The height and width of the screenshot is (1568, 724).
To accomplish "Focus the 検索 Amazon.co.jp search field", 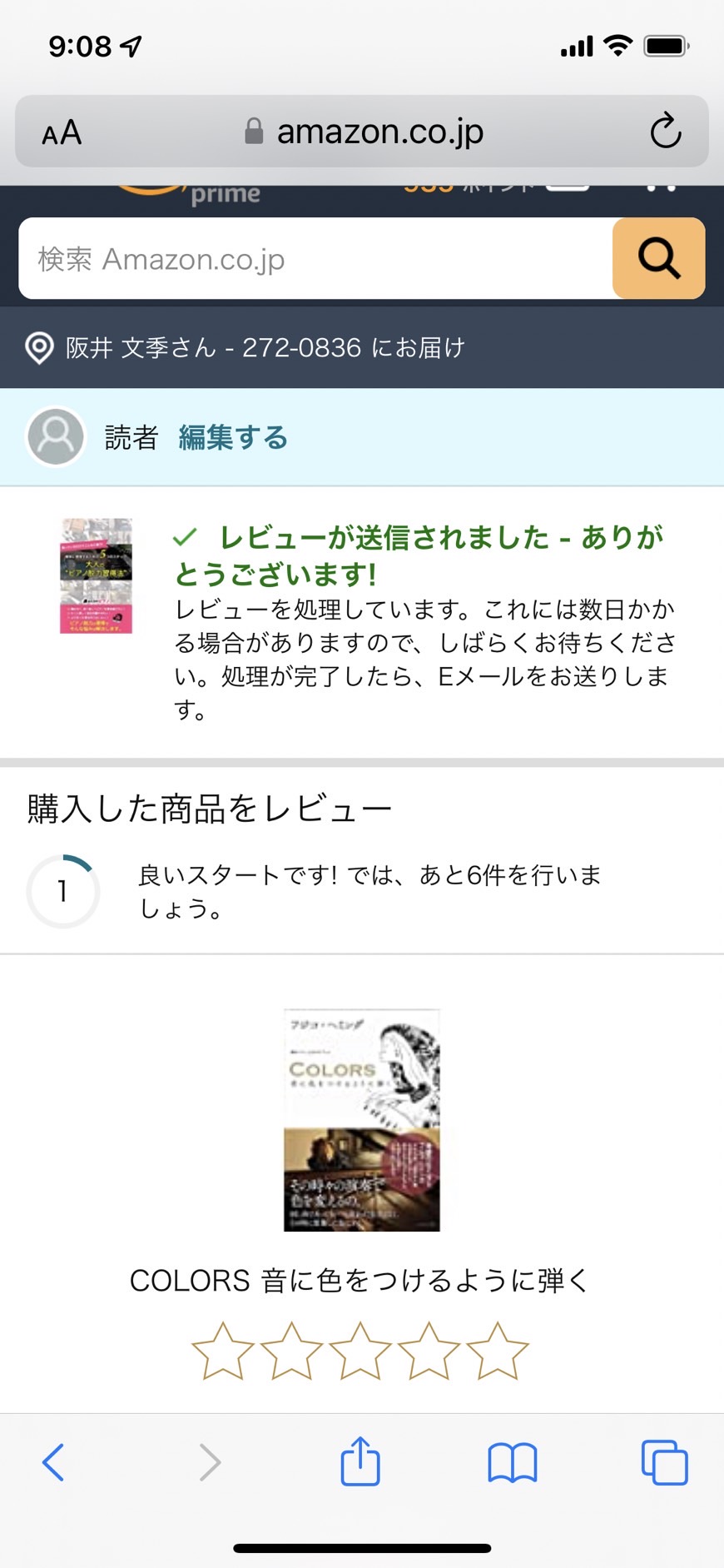I will [316, 258].
